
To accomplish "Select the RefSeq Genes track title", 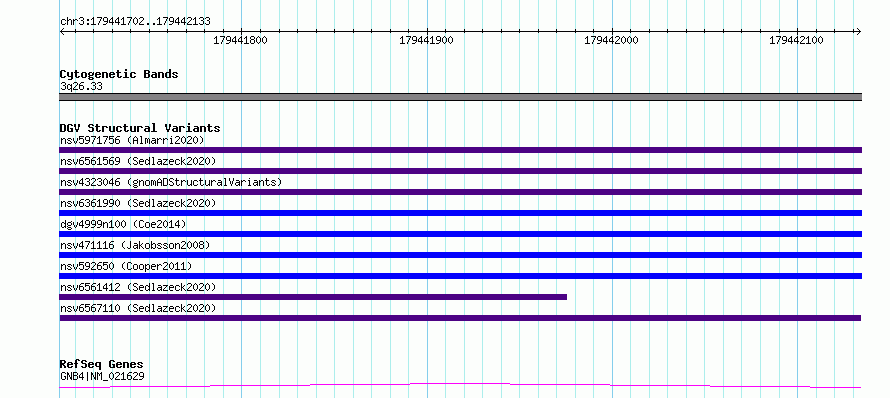I will [102, 365].
